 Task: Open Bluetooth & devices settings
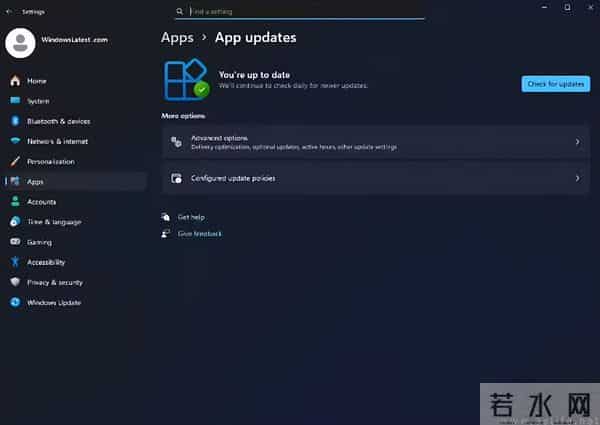(76, 121)
